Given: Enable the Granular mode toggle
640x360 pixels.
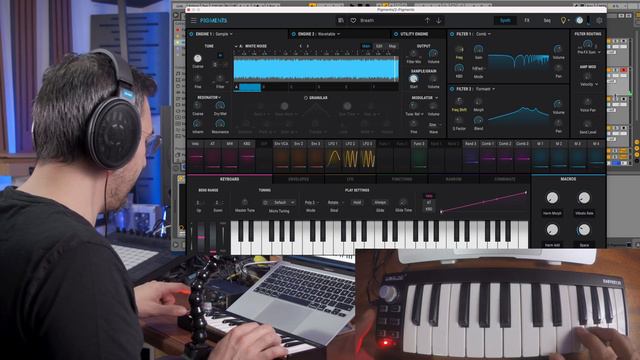Looking at the screenshot, I should (x=306, y=98).
